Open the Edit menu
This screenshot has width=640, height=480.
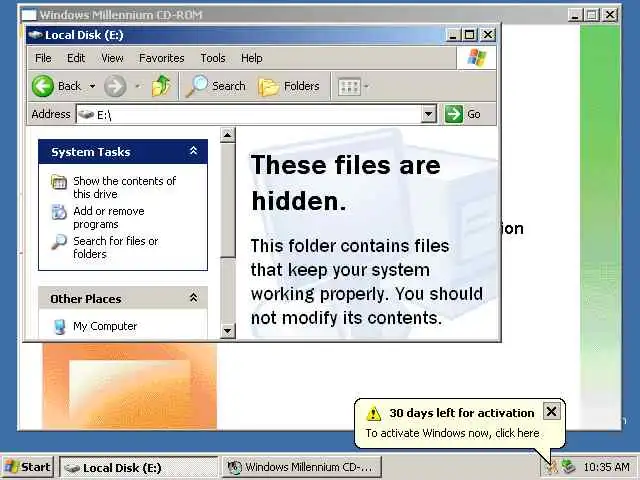click(76, 58)
